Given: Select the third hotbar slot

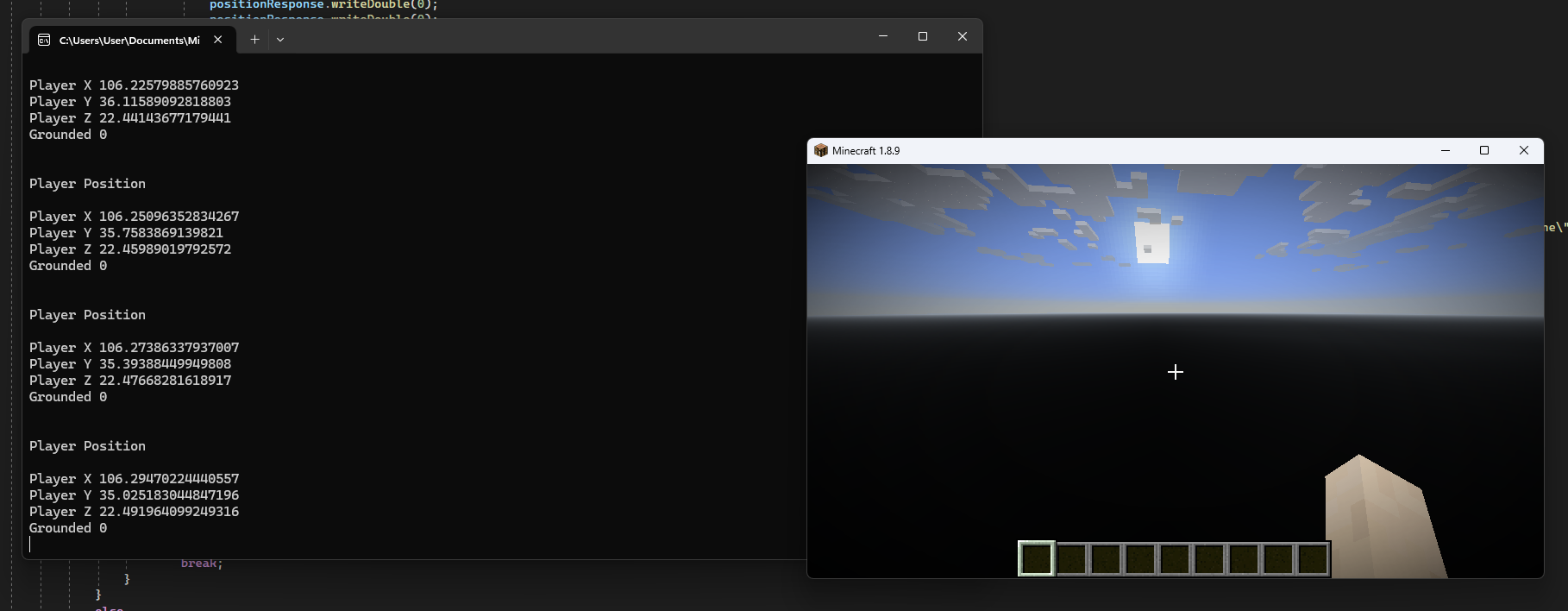Looking at the screenshot, I should tap(1106, 559).
